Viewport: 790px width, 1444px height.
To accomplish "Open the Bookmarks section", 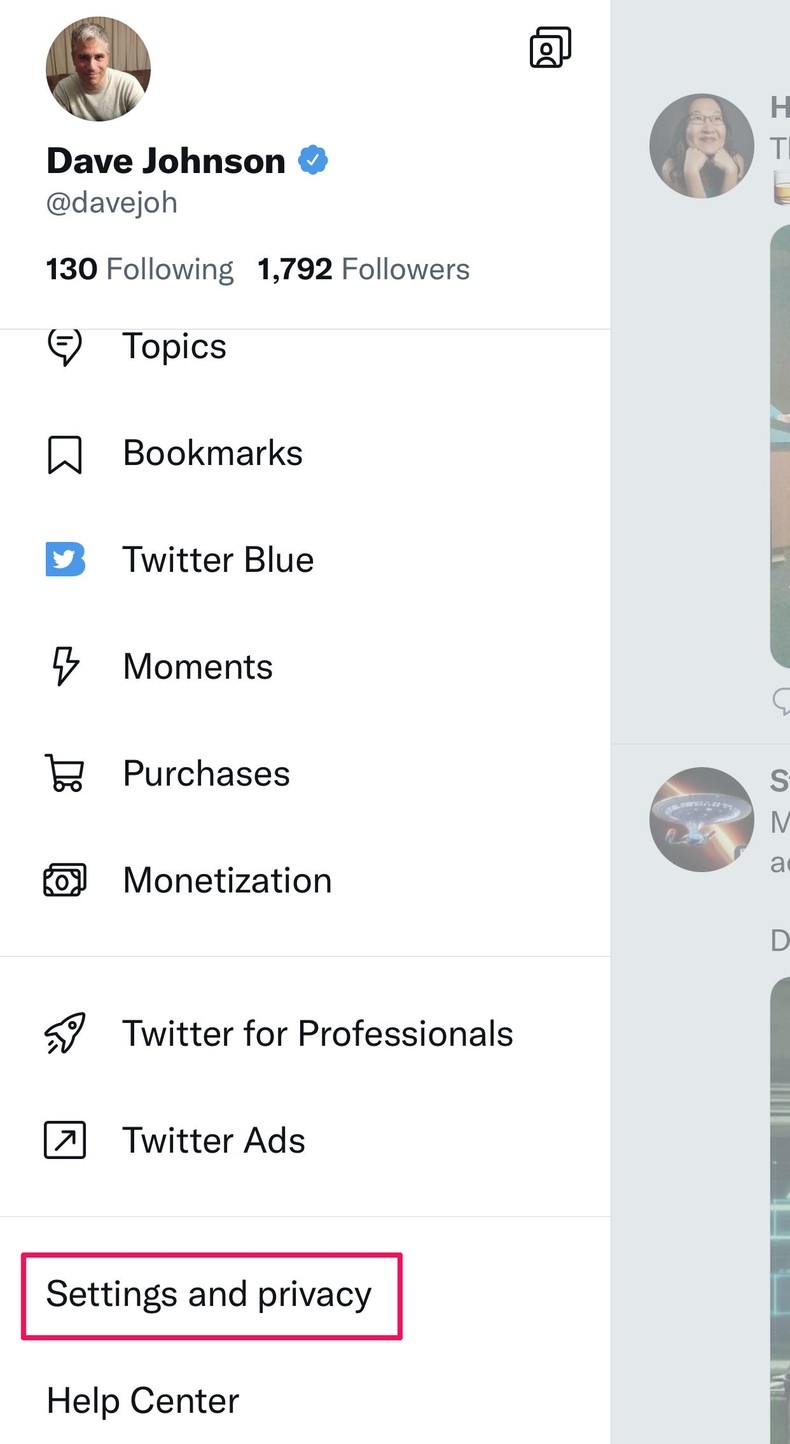I will click(212, 453).
